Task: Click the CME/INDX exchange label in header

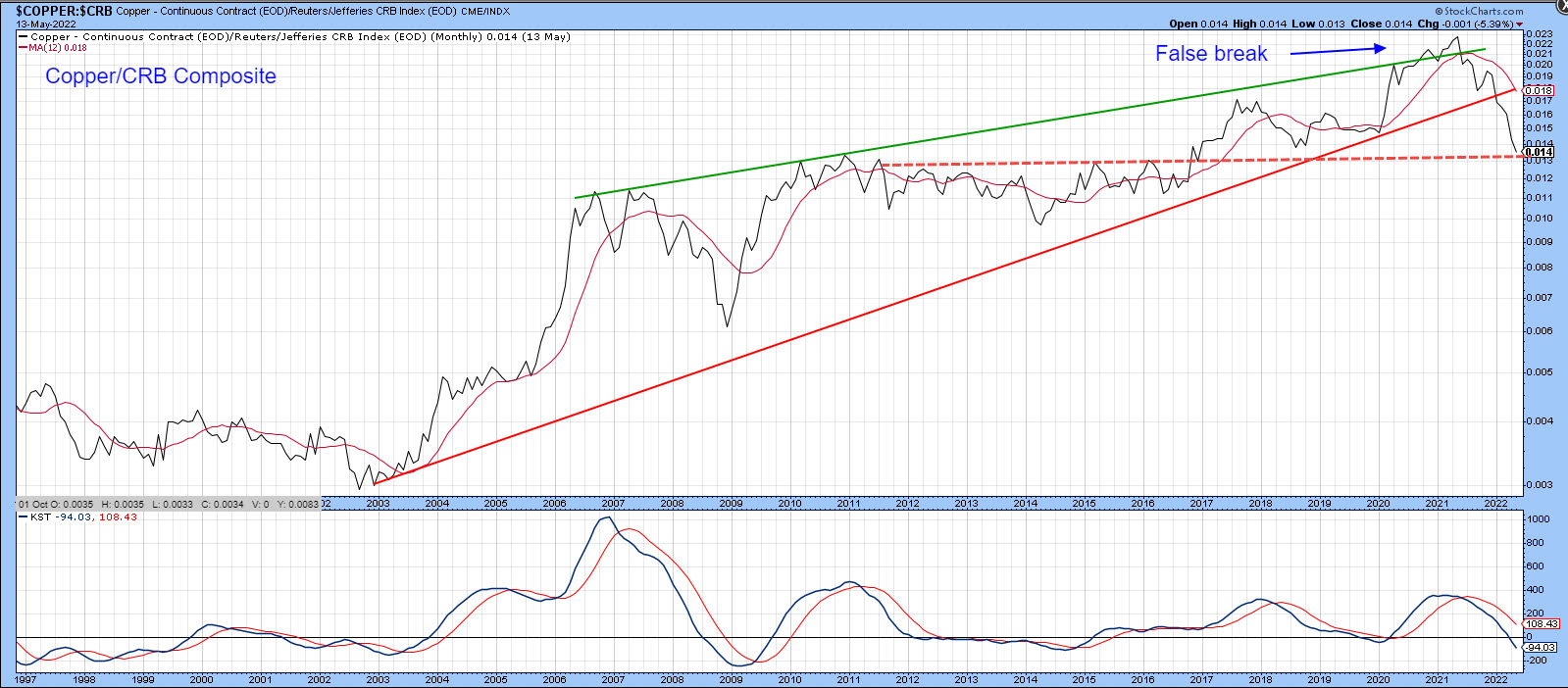Action: (485, 12)
